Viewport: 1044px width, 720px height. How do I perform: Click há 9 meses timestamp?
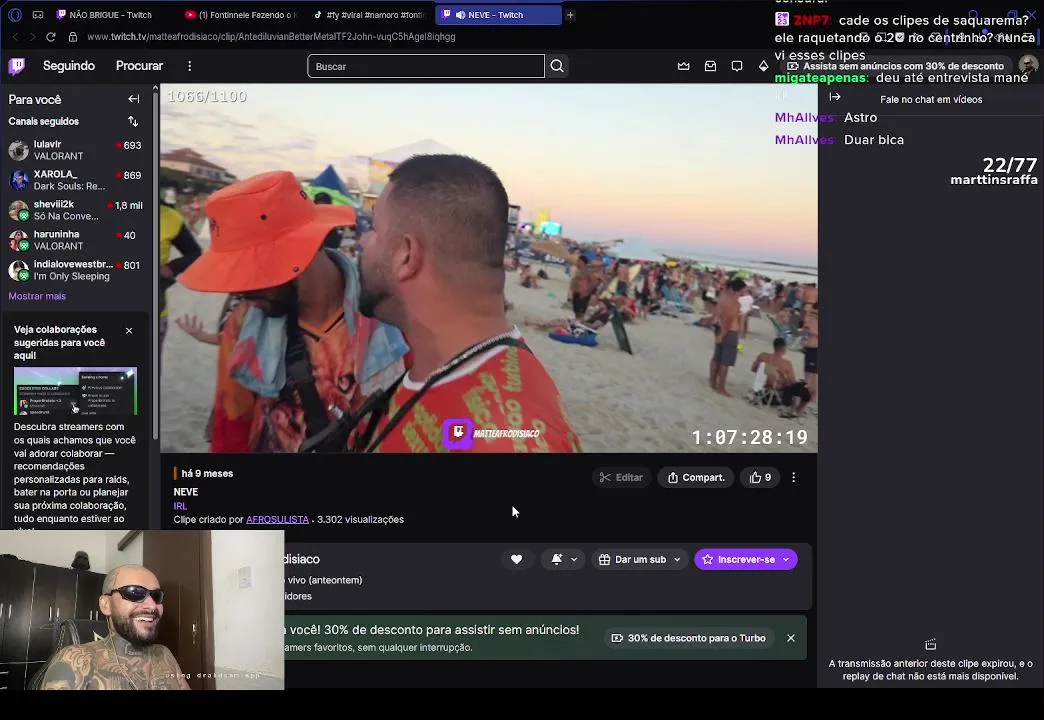207,474
